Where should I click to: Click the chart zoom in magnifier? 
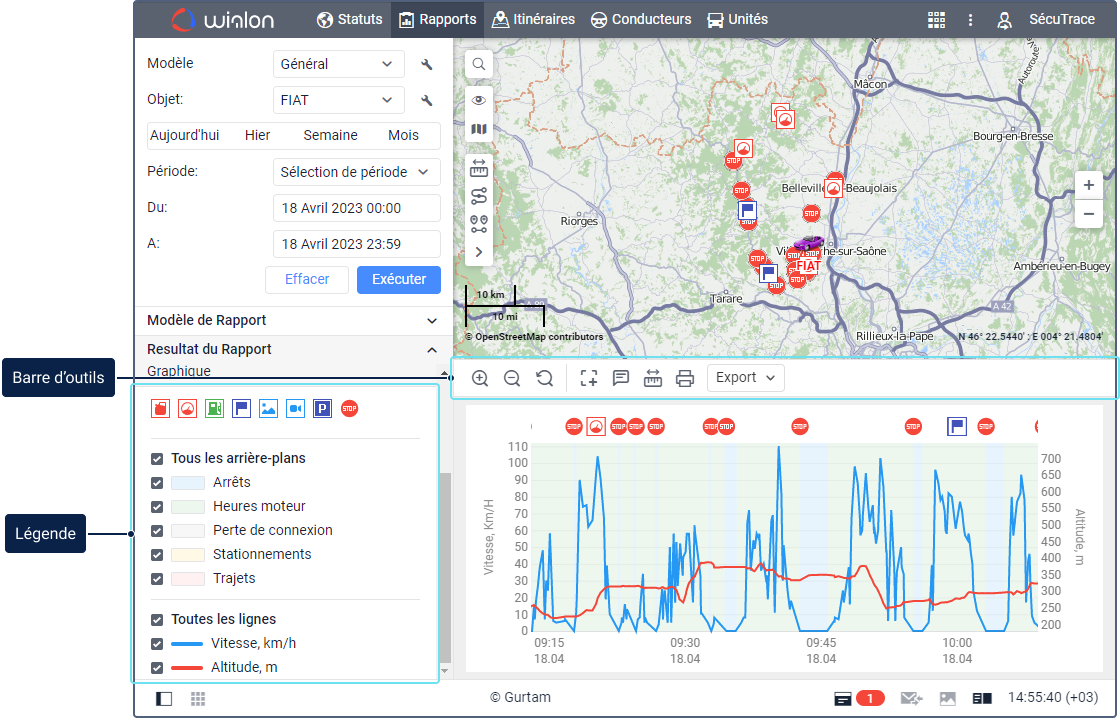(480, 378)
